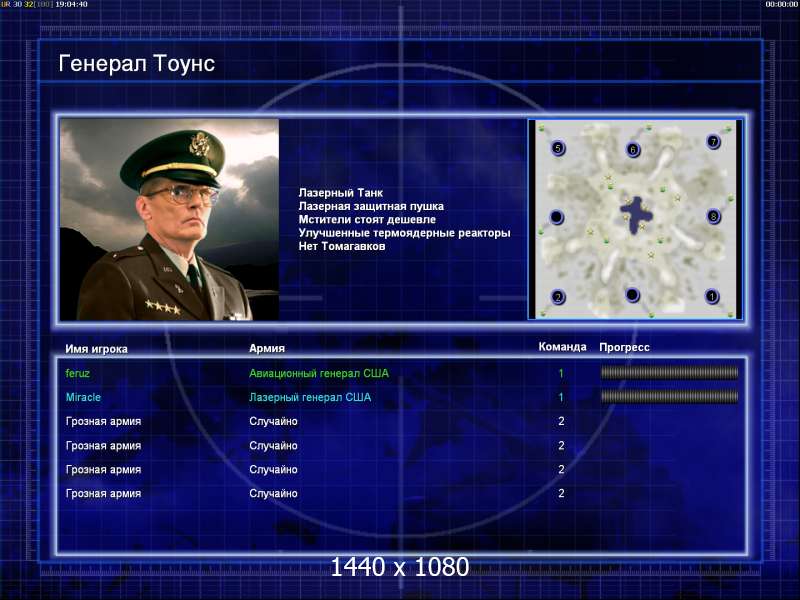Click the cap badge in general's portrait

pyautogui.click(x=199, y=144)
